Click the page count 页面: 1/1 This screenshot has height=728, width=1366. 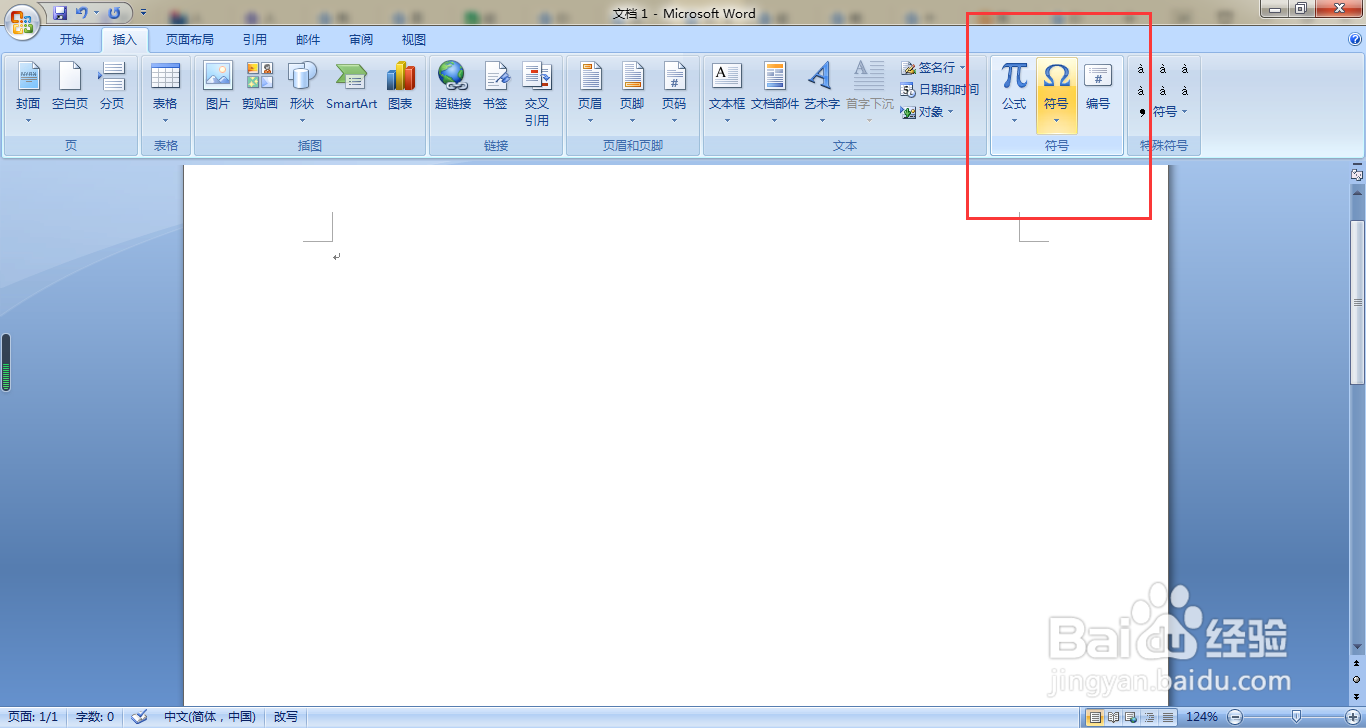pos(34,717)
